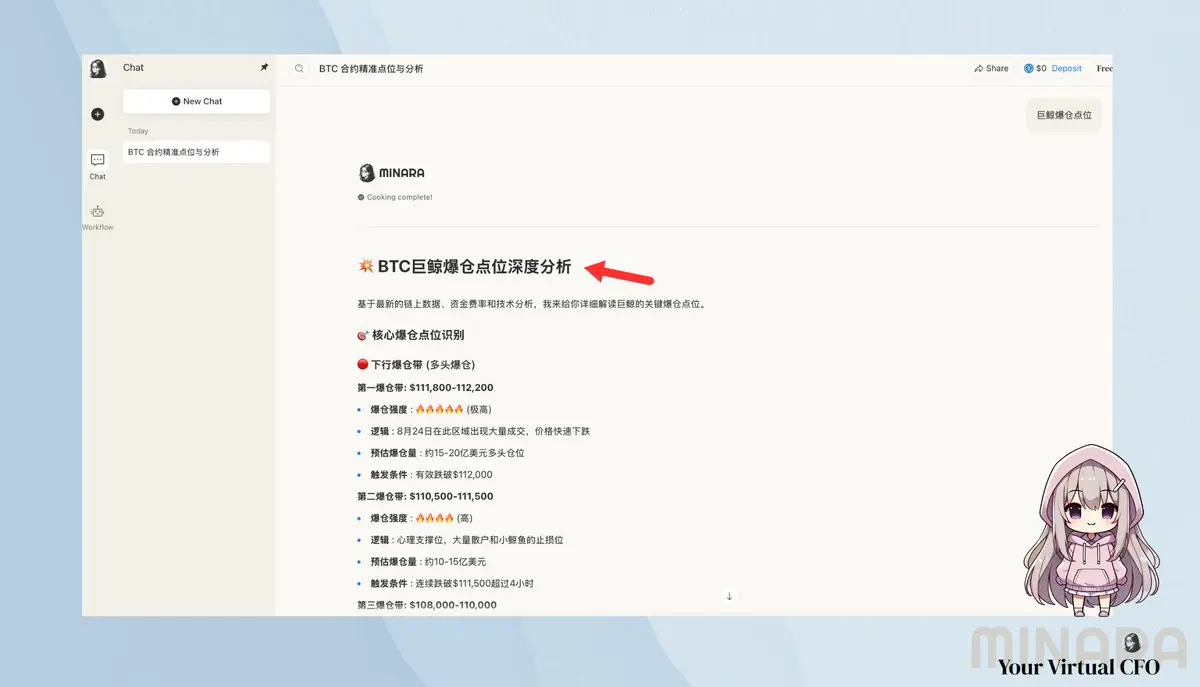This screenshot has width=1200, height=687.
Task: Click the search magnifier icon
Action: point(299,69)
